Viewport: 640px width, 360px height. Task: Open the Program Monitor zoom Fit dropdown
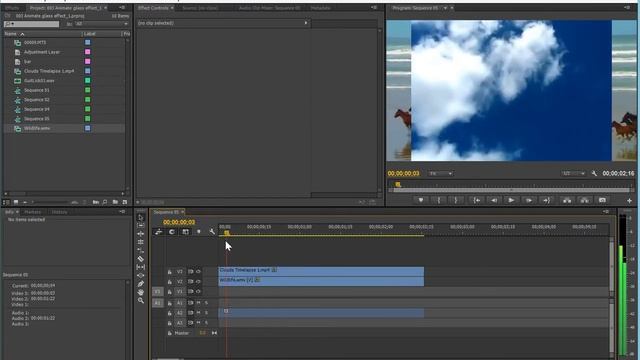[x=440, y=173]
